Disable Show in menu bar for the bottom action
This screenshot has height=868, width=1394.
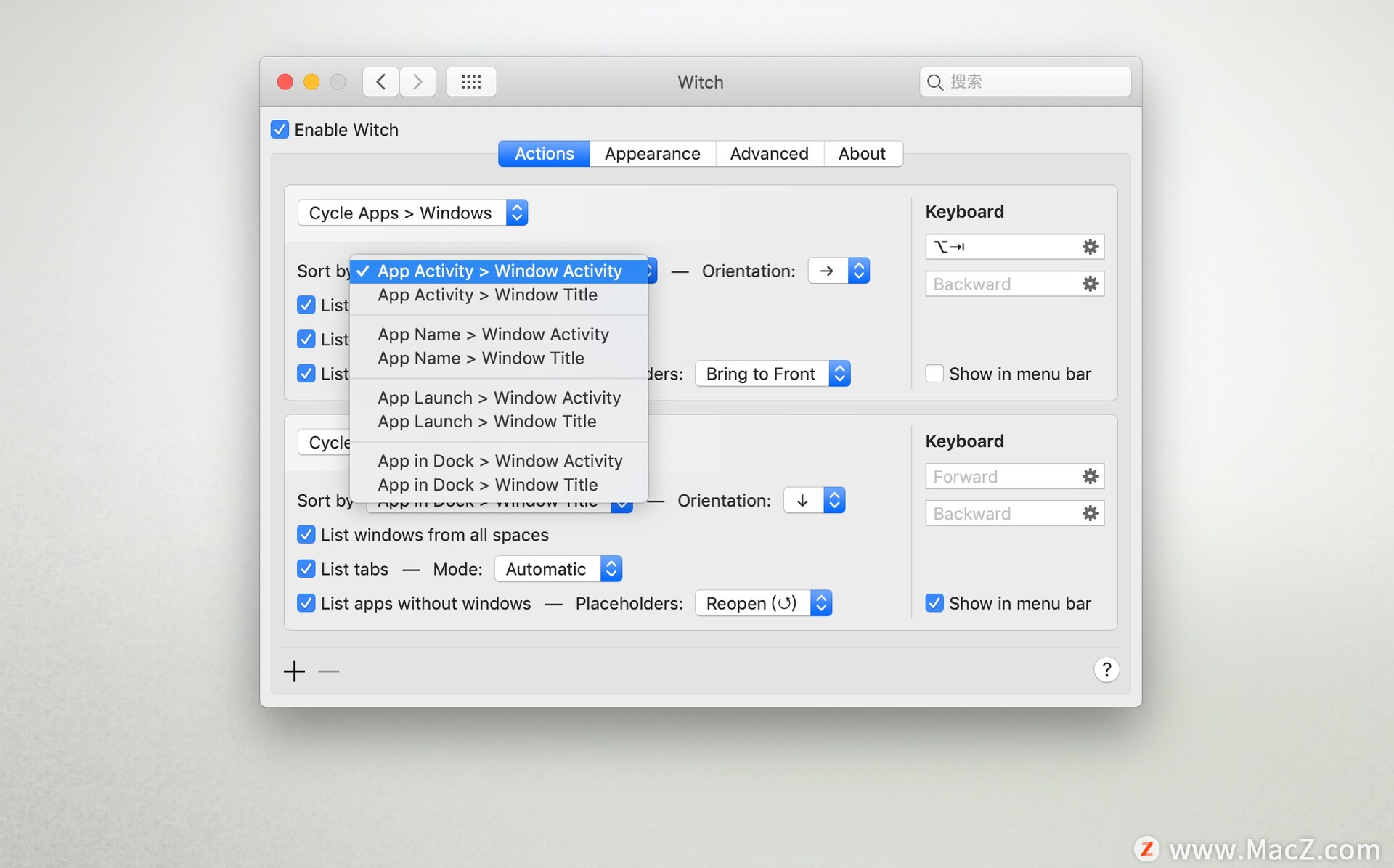tap(934, 603)
